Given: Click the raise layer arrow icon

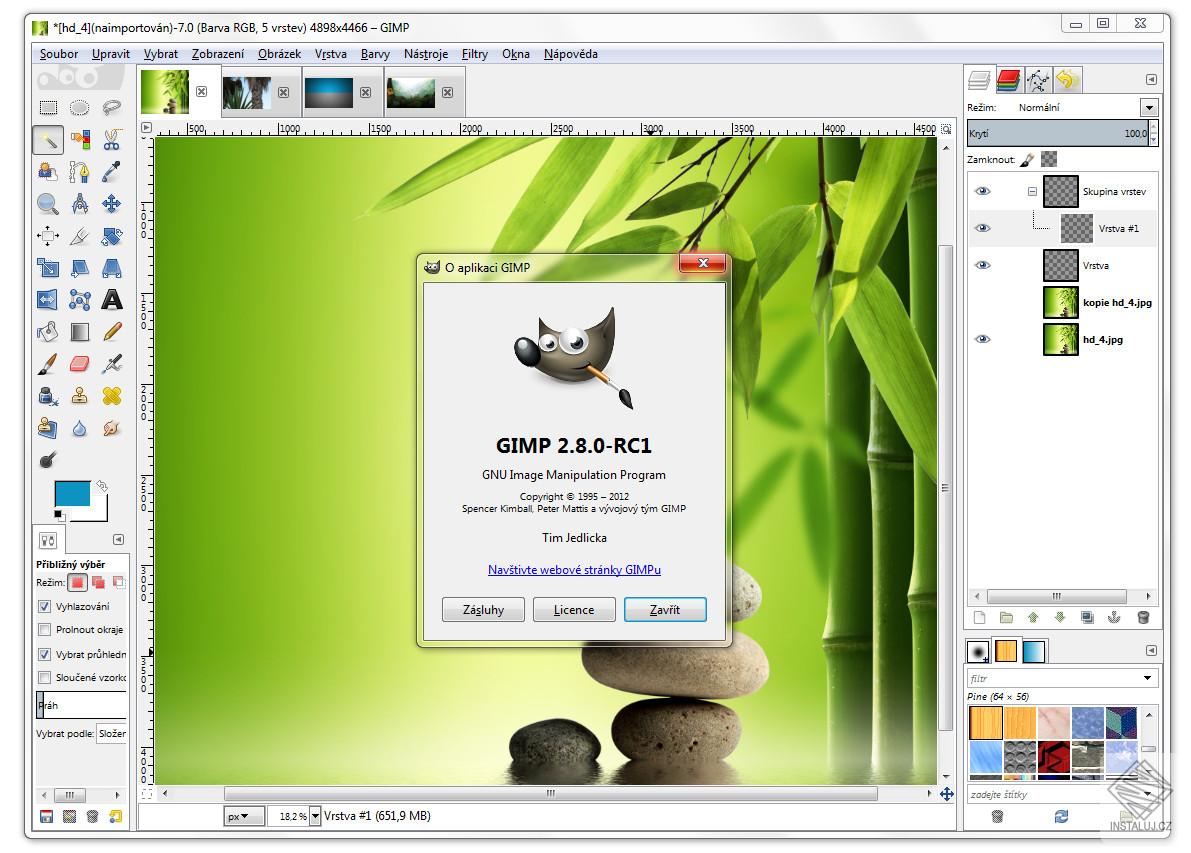Looking at the screenshot, I should (x=1033, y=618).
